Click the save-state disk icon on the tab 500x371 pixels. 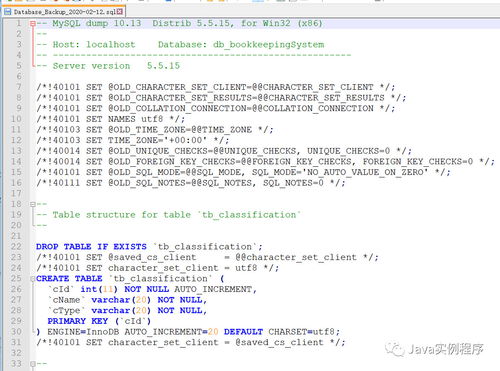(x=8, y=12)
